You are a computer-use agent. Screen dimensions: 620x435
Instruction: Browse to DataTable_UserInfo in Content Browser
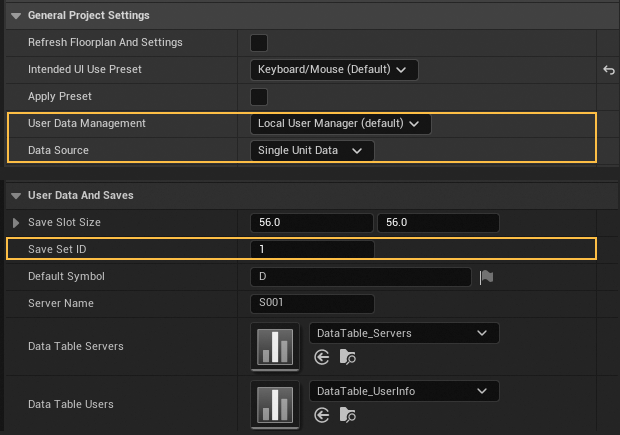(347, 415)
